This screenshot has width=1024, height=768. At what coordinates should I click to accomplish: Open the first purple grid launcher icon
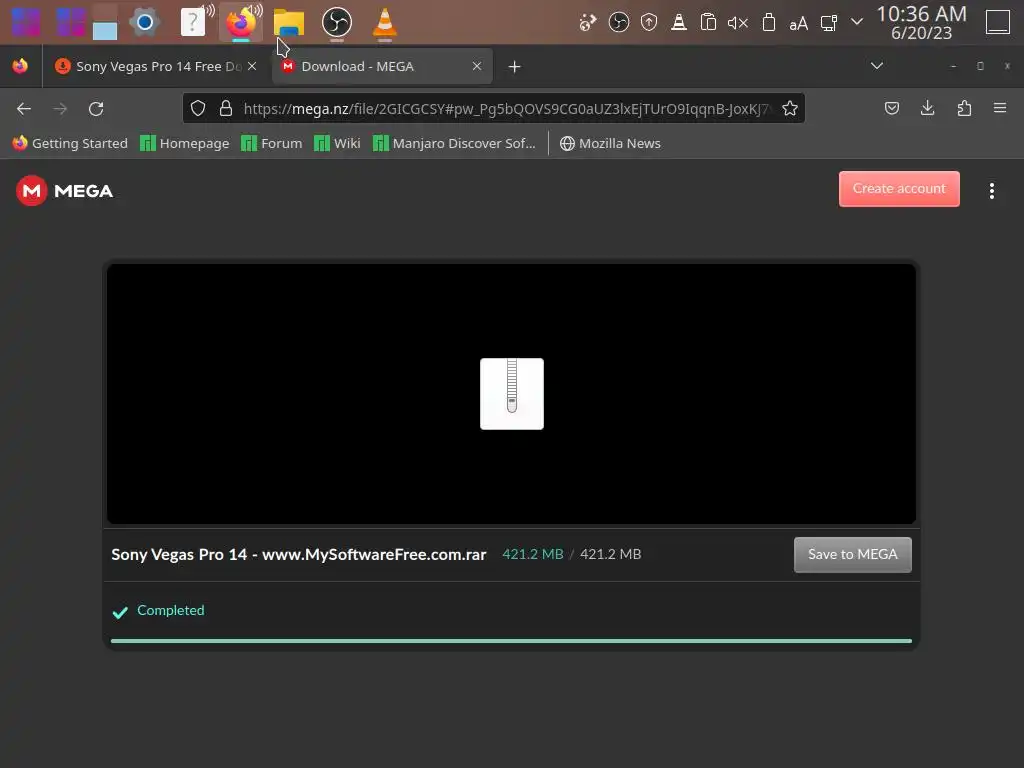tap(26, 22)
